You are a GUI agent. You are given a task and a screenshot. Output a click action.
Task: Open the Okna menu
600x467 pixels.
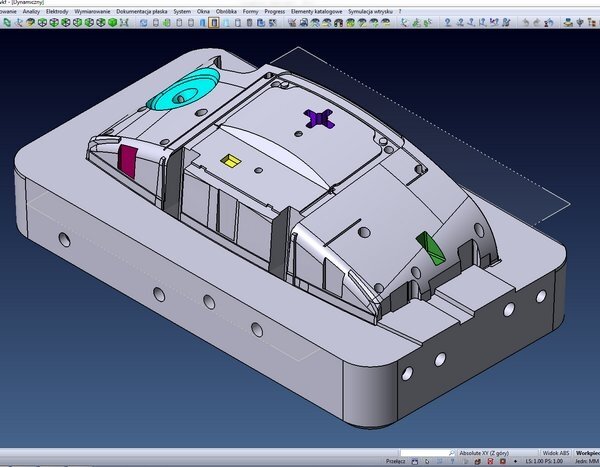coord(203,11)
